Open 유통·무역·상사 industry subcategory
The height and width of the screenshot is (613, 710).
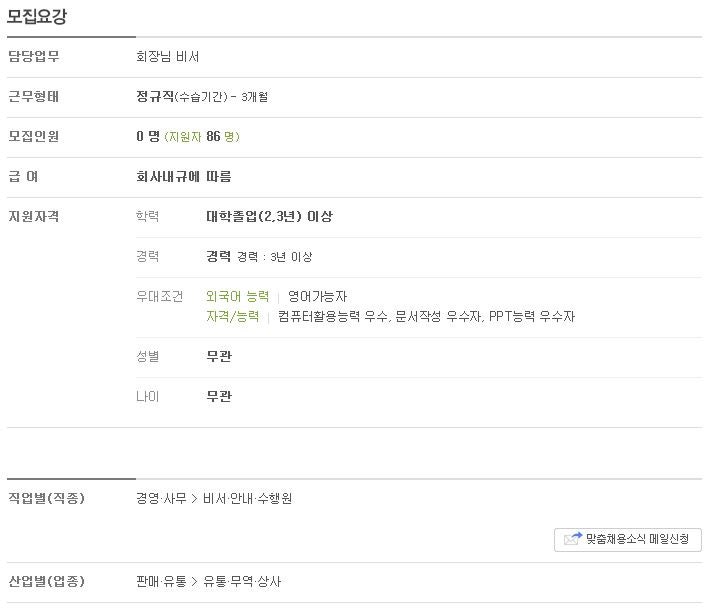pyautogui.click(x=242, y=581)
